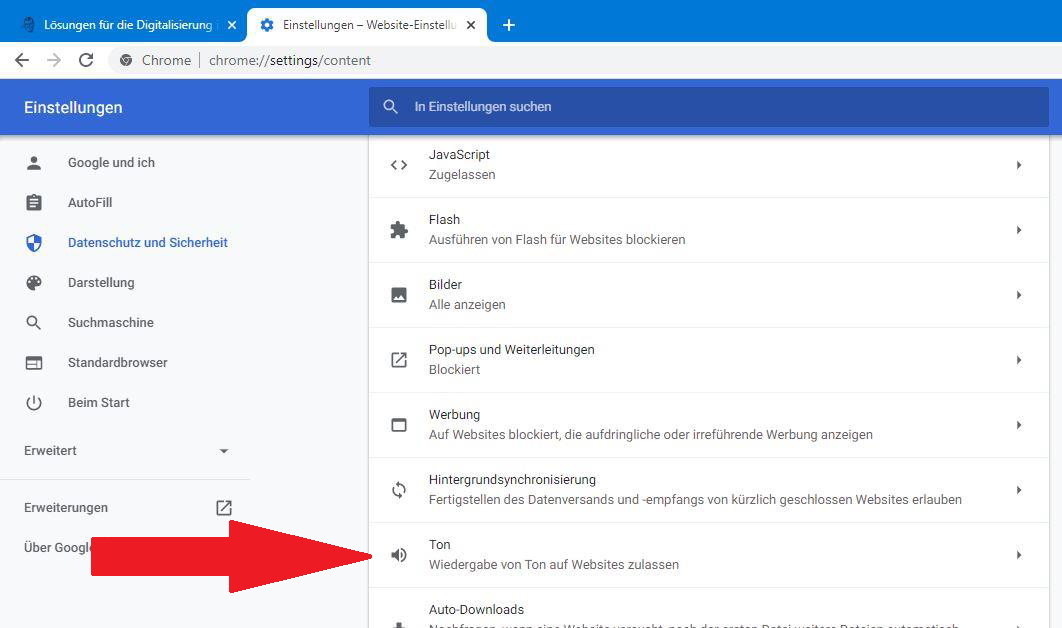Click the Hintergrundsynchronisierung sync icon
This screenshot has height=628, width=1062.
(x=399, y=490)
